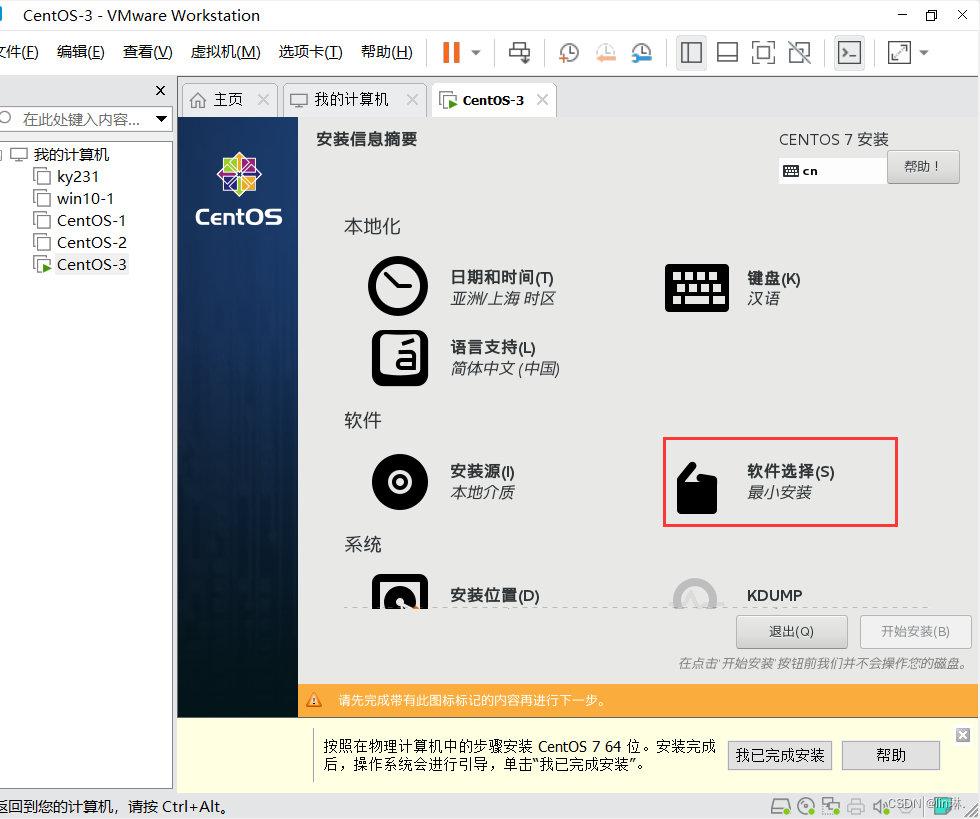Click the warning triangle icon in orange bar
Image resolution: width=980 pixels, height=819 pixels.
pos(314,700)
